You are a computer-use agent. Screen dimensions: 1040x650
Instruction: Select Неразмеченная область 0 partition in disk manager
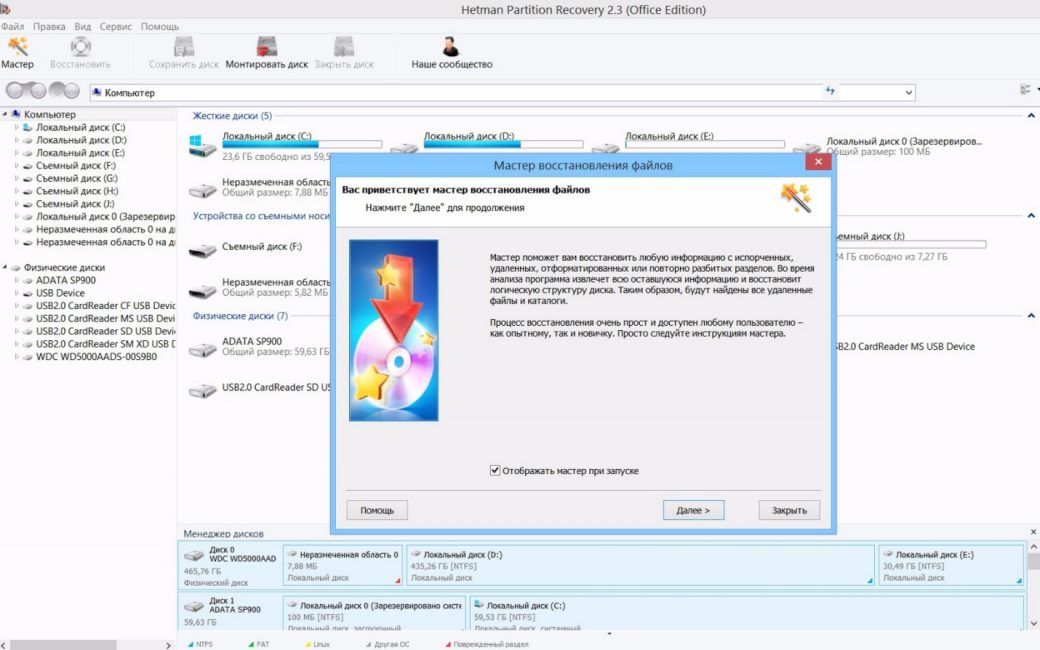tap(342, 566)
